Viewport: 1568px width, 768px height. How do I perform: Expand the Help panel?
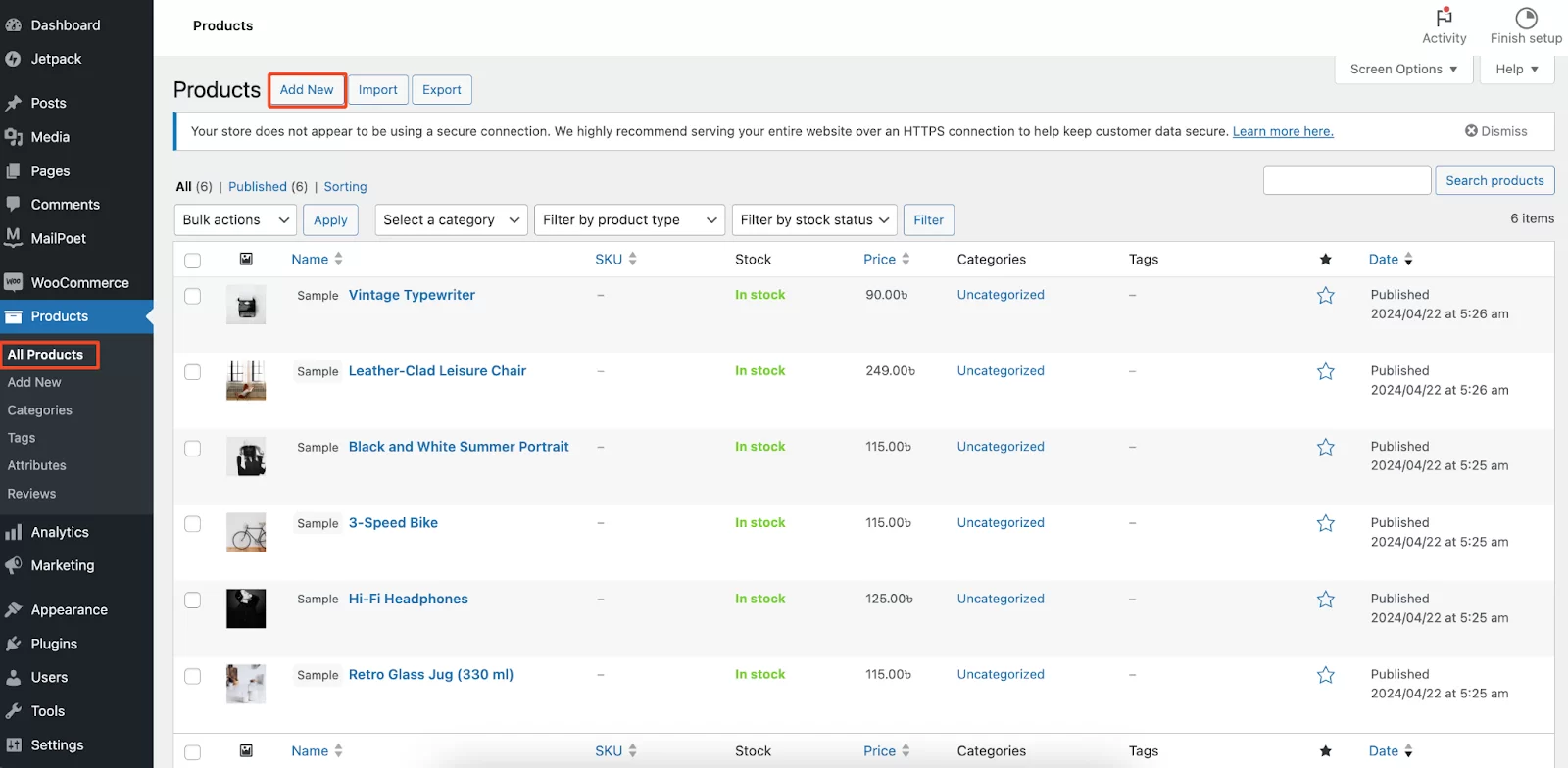[x=1517, y=70]
